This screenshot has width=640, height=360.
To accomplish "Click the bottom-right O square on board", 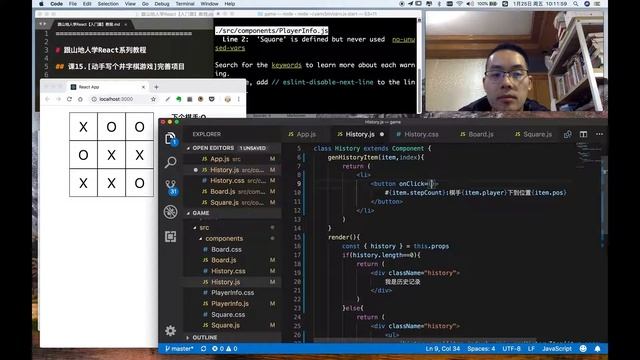I will pos(140,183).
